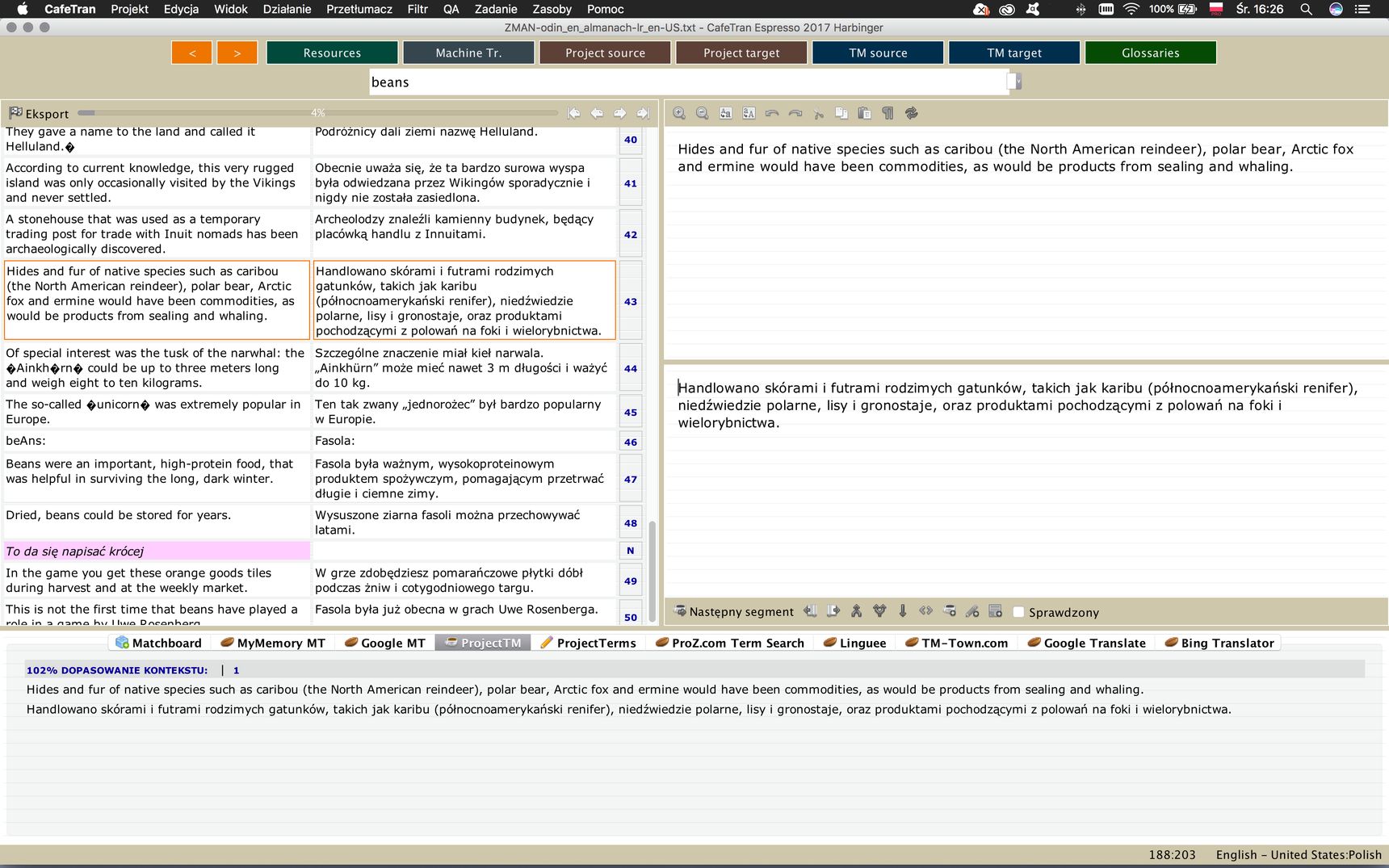Click the Resources button

tap(332, 52)
